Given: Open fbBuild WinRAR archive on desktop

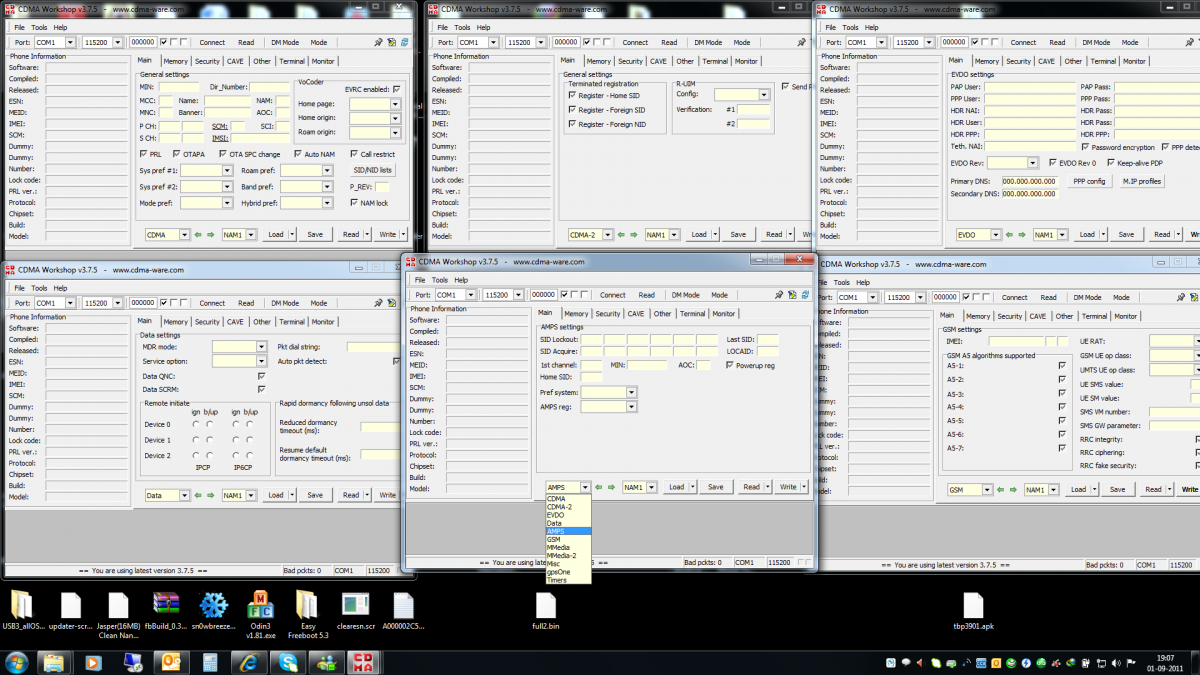Looking at the screenshot, I should point(166,605).
